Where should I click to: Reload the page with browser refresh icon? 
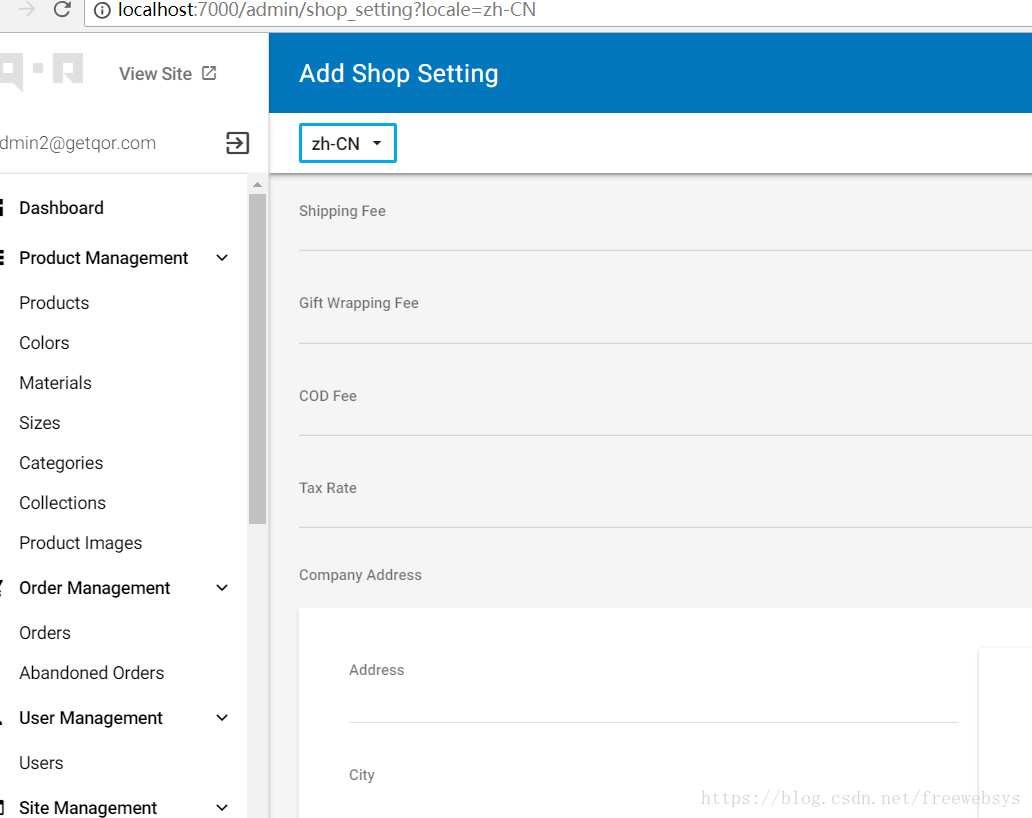click(62, 9)
